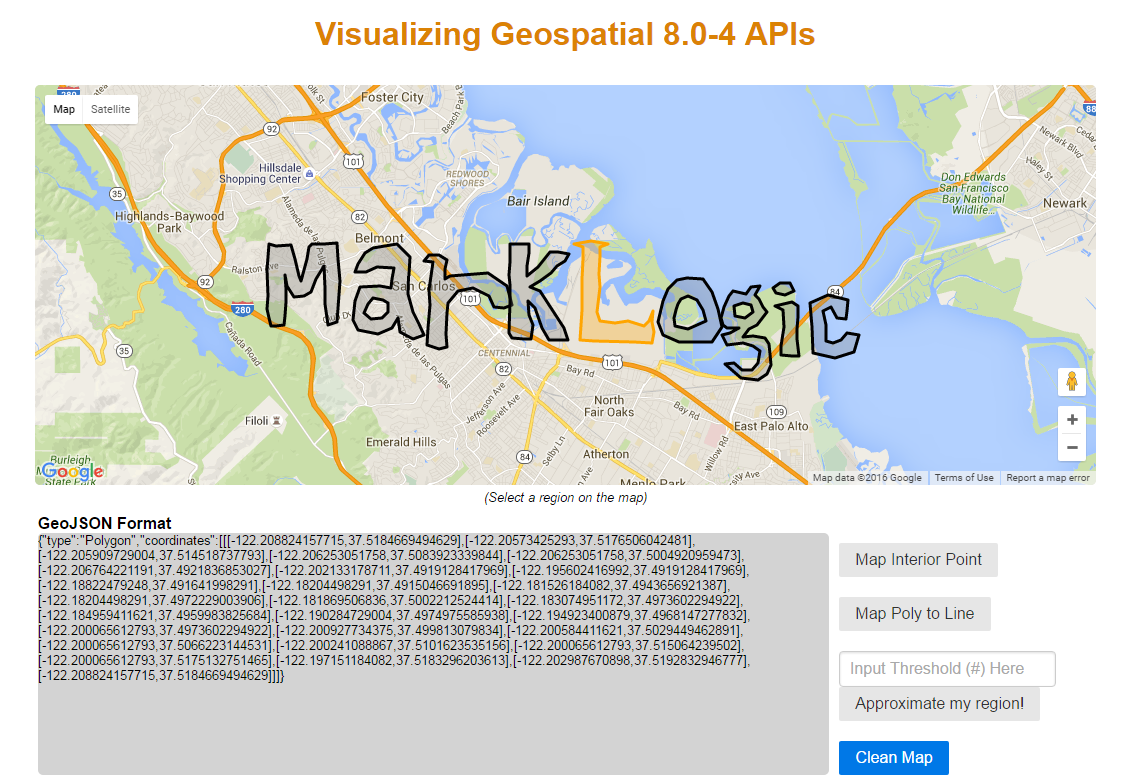Click the Map Poly to Line button

coord(915,614)
